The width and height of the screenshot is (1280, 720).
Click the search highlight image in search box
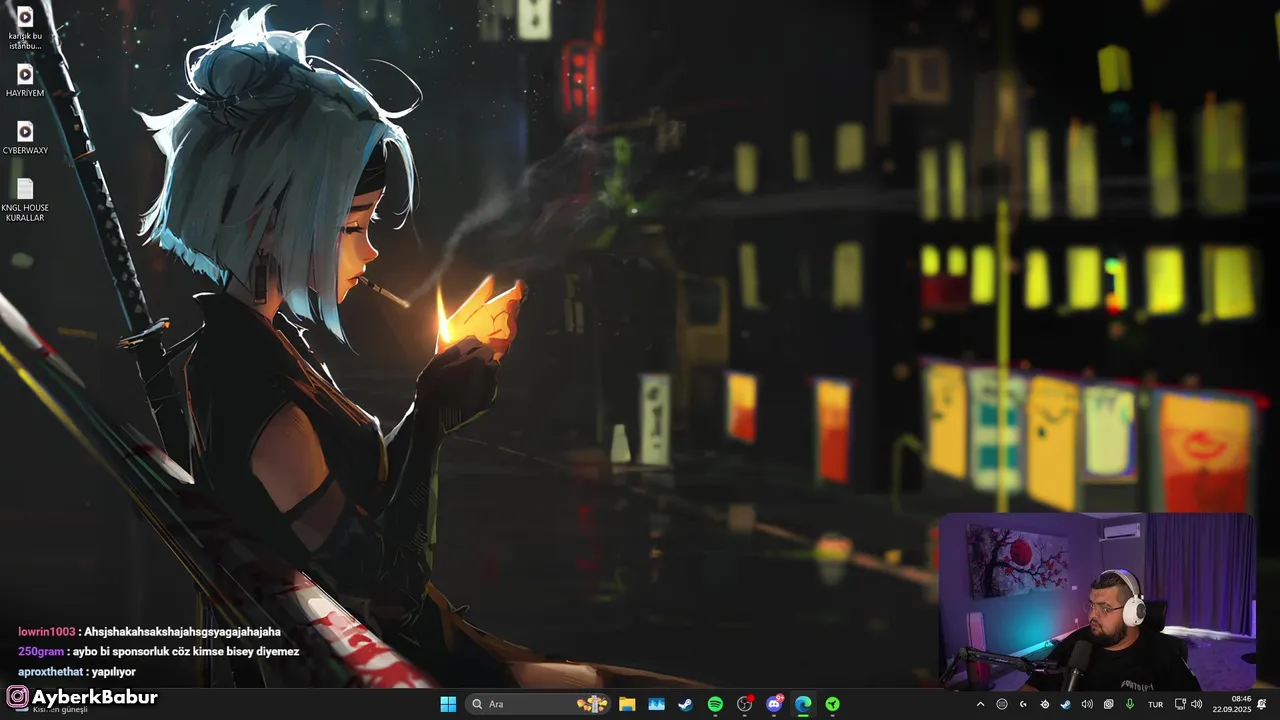[x=593, y=704]
